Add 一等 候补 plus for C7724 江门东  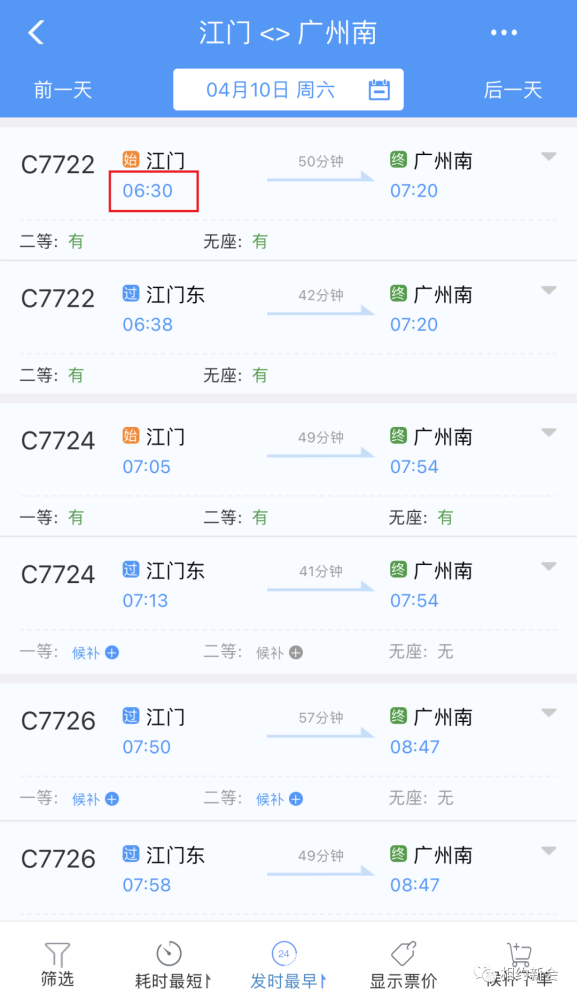click(112, 652)
